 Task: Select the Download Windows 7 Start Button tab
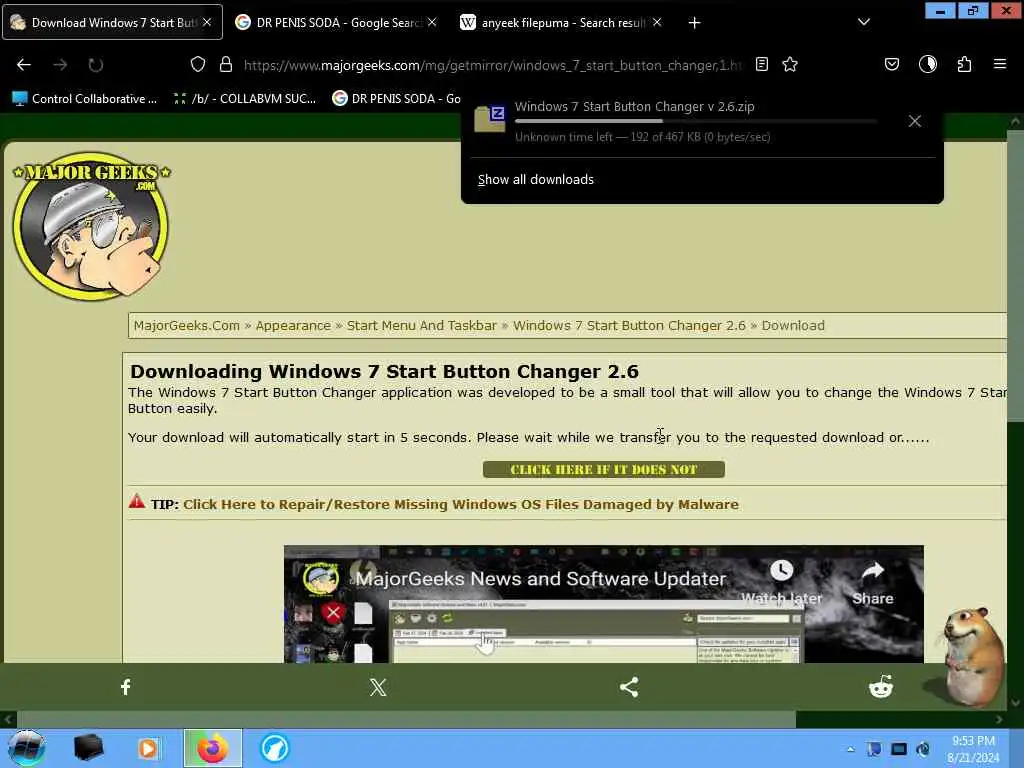pyautogui.click(x=112, y=22)
